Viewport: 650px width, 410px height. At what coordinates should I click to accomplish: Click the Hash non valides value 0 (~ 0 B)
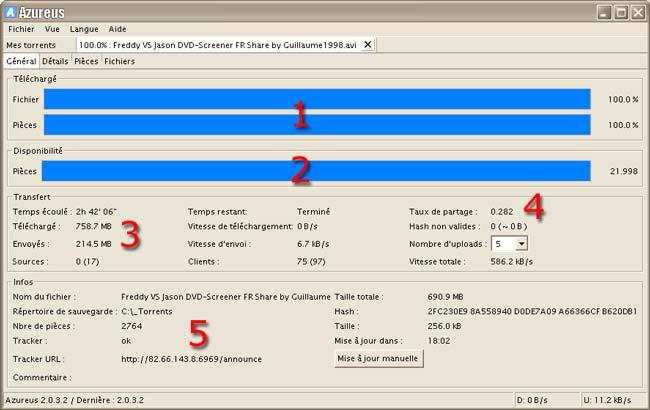509,226
